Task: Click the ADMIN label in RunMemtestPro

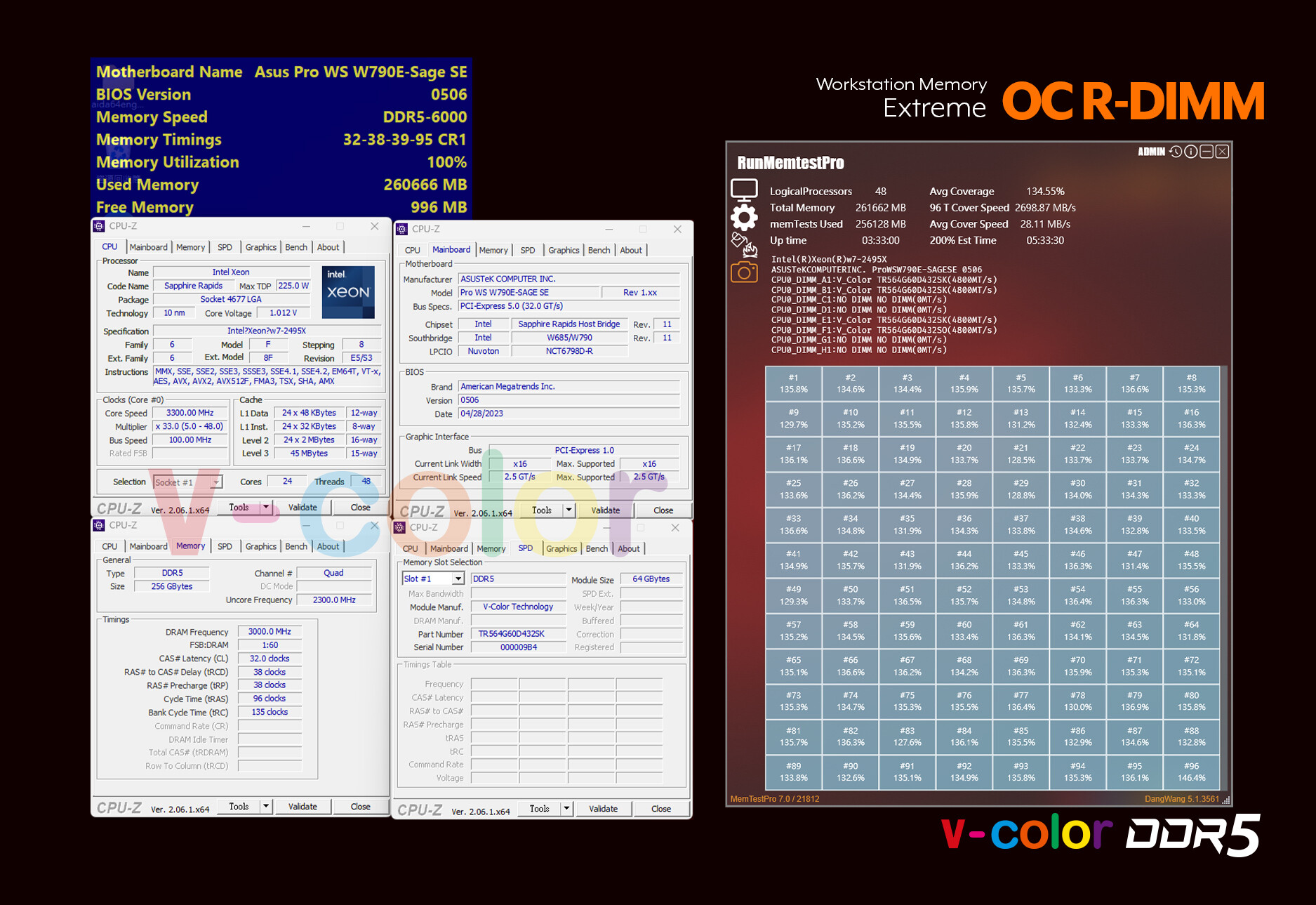Action: 1151,152
